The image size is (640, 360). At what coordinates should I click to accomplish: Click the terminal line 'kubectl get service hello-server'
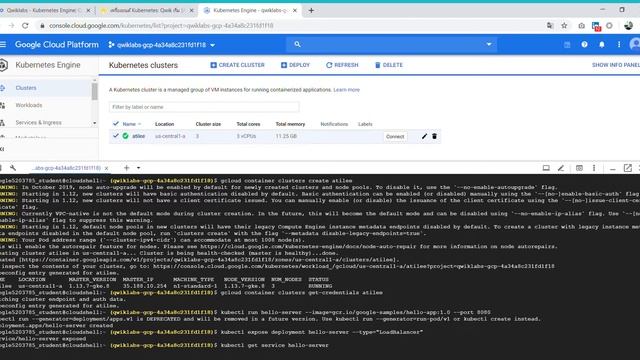274,345
